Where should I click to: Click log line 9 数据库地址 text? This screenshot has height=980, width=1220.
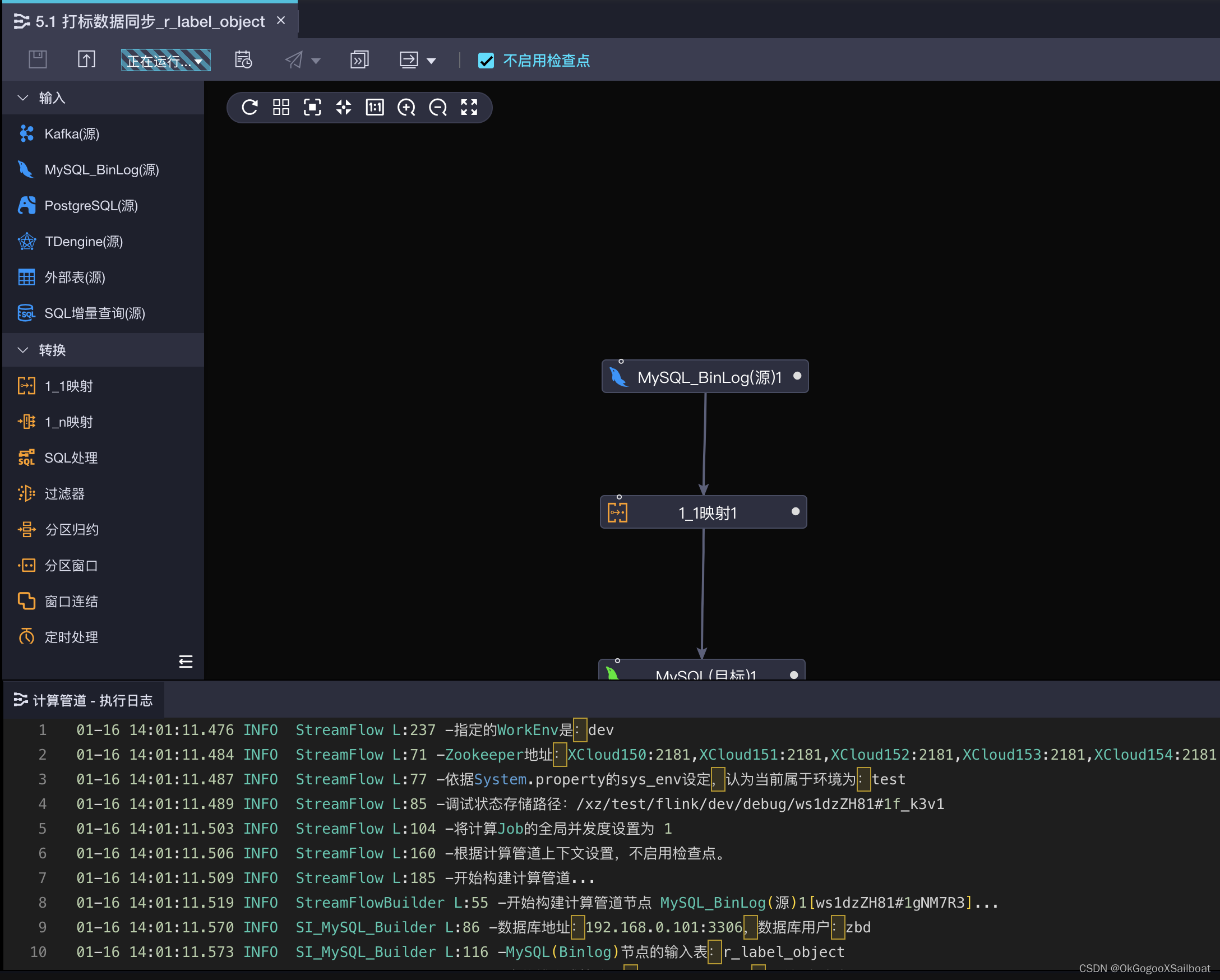(x=534, y=927)
